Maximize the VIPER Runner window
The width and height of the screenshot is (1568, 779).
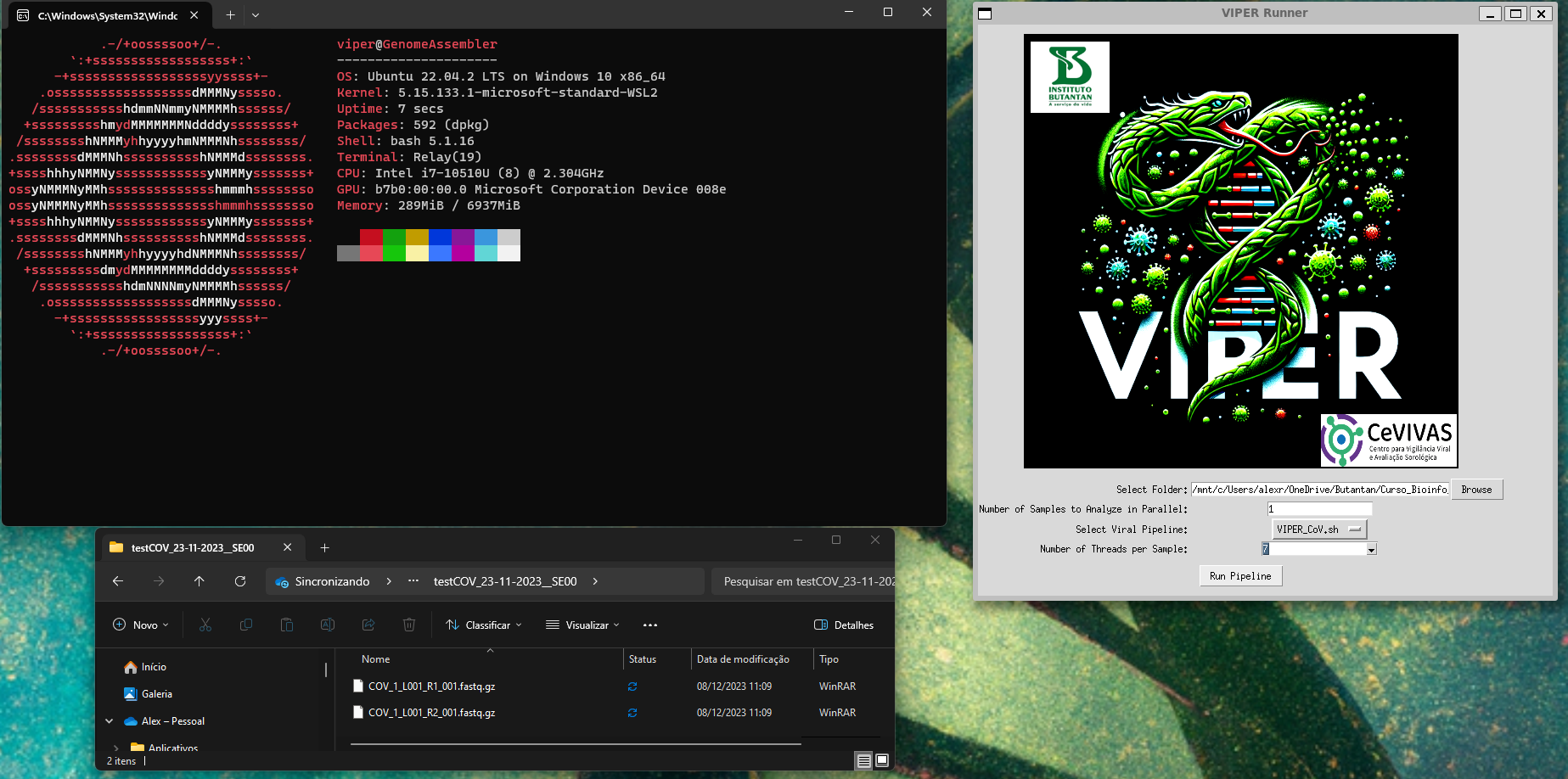pyautogui.click(x=1515, y=14)
